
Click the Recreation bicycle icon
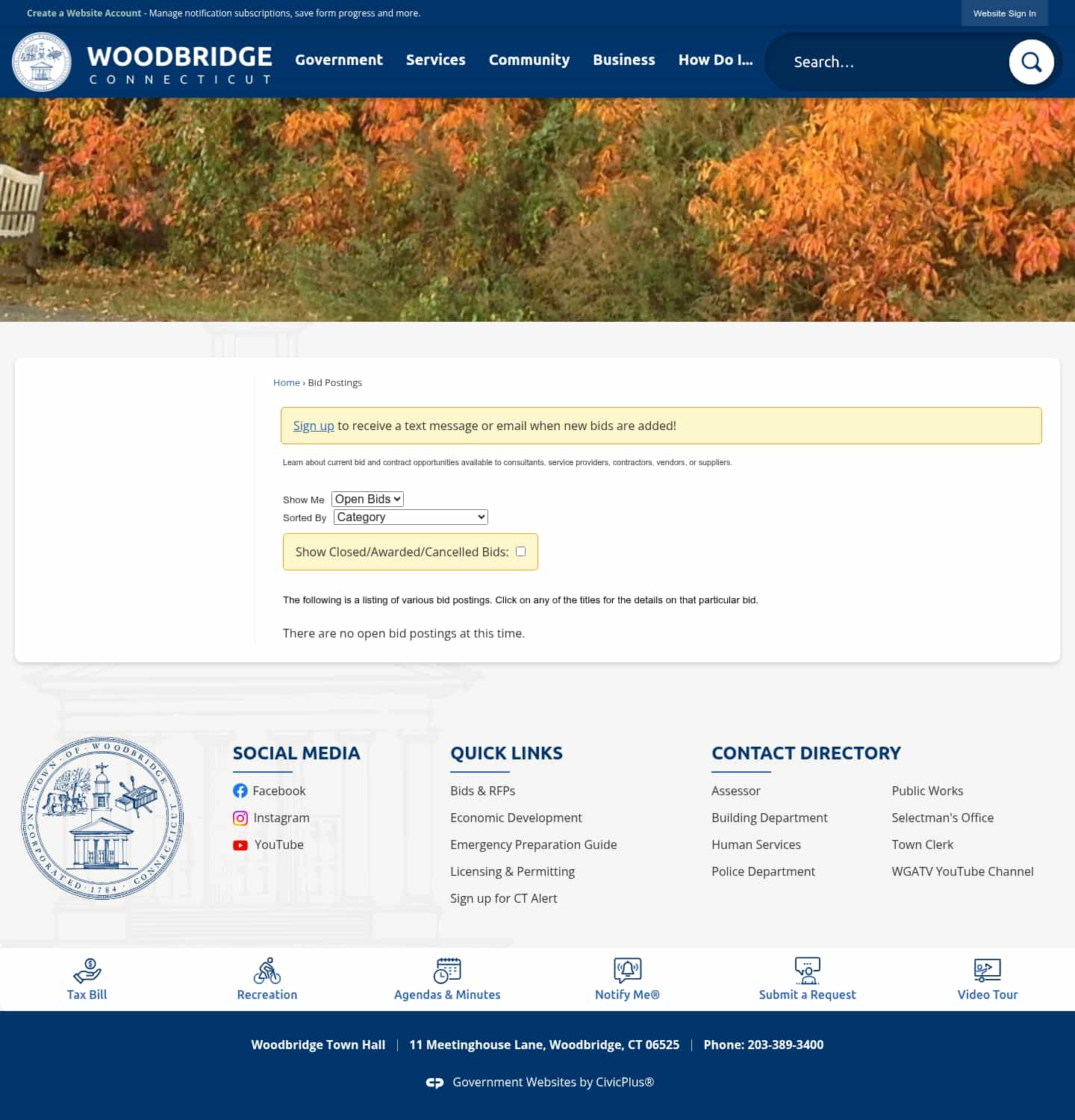coord(267,971)
